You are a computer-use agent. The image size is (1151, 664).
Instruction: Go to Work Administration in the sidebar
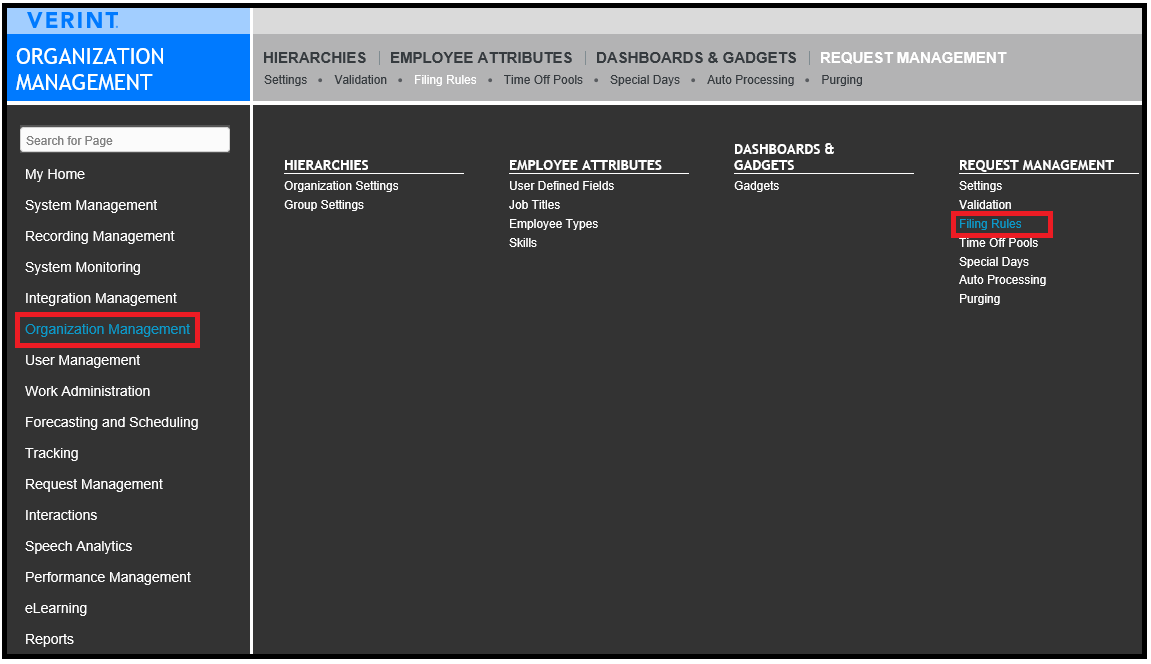coord(87,391)
